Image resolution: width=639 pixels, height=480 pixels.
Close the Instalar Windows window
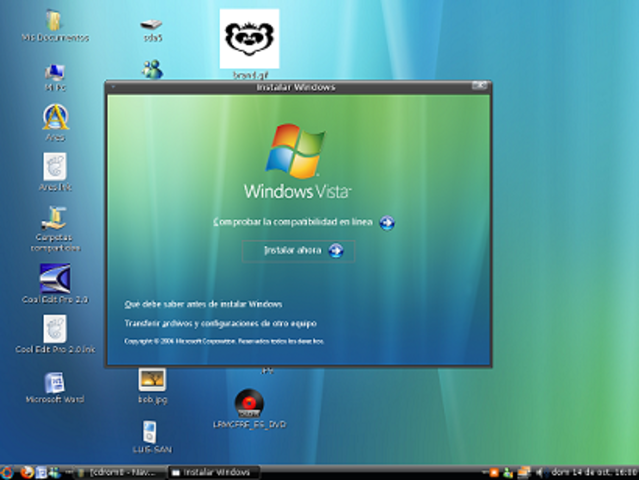coord(479,86)
